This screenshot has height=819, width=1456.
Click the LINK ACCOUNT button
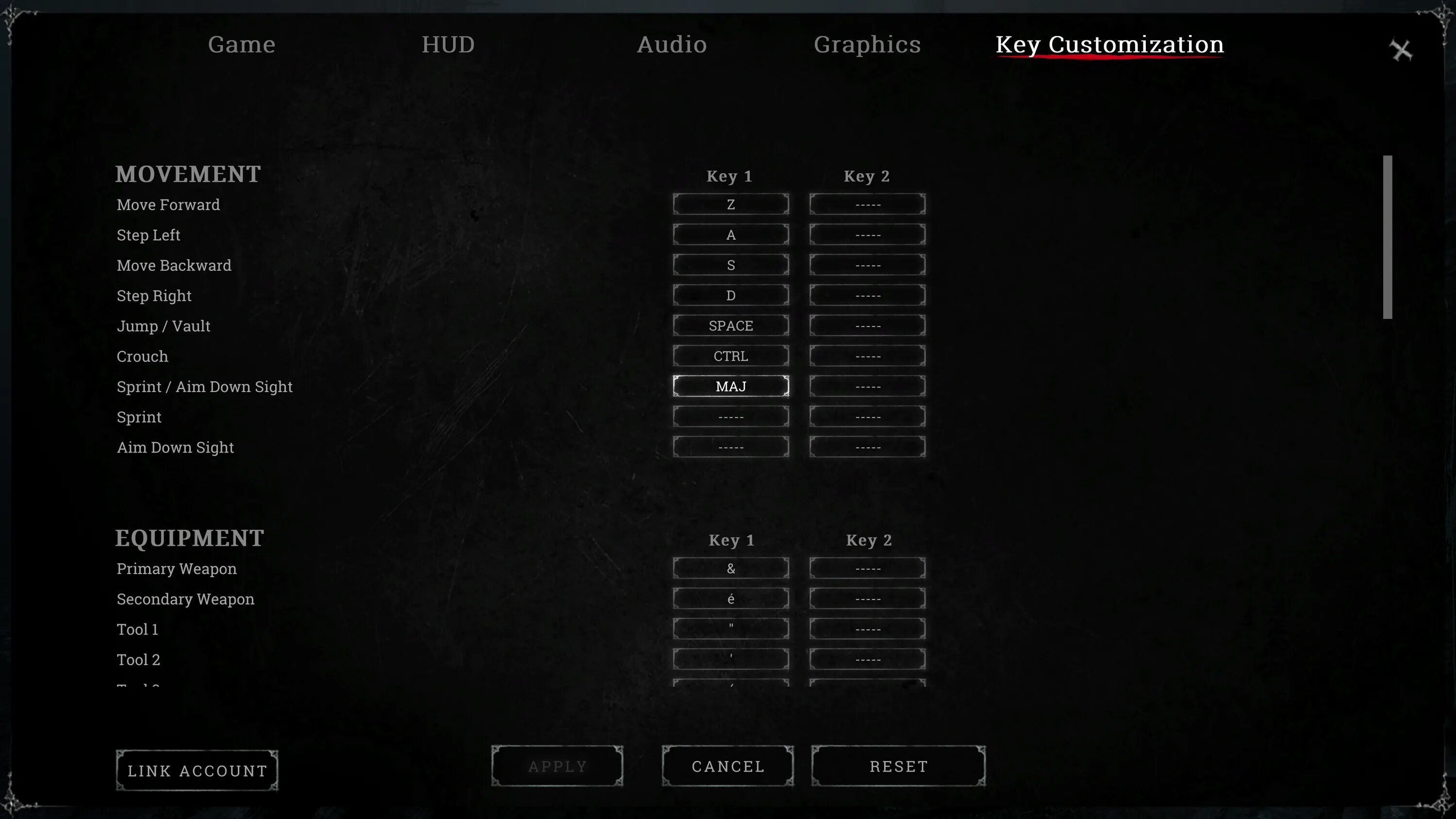point(197,770)
